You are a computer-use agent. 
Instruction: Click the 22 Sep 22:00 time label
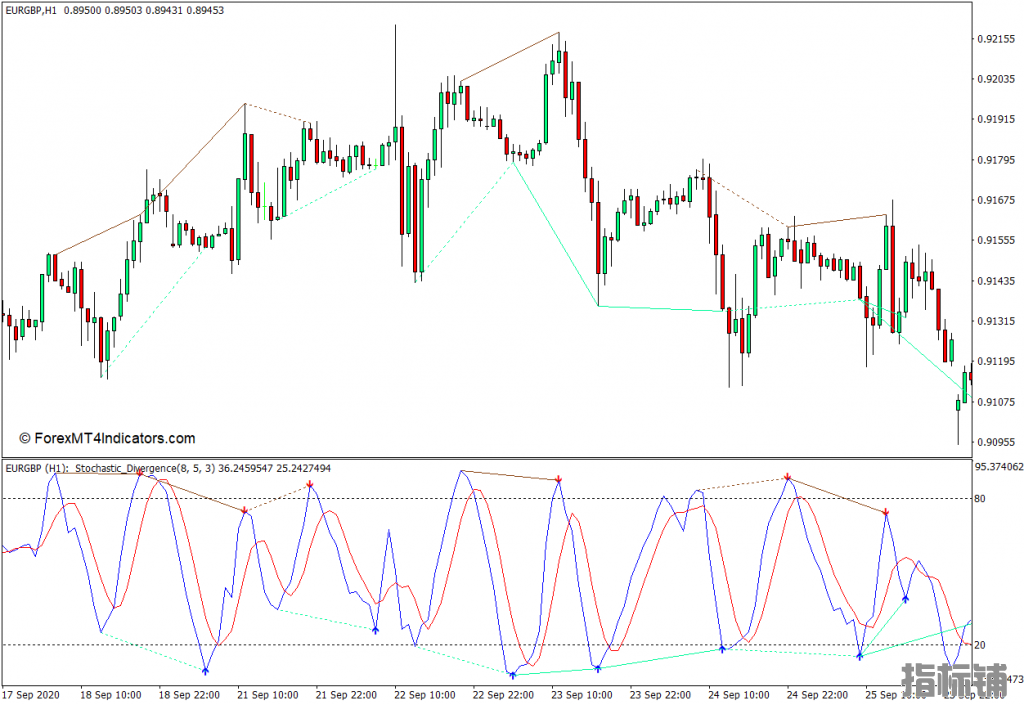click(x=503, y=695)
